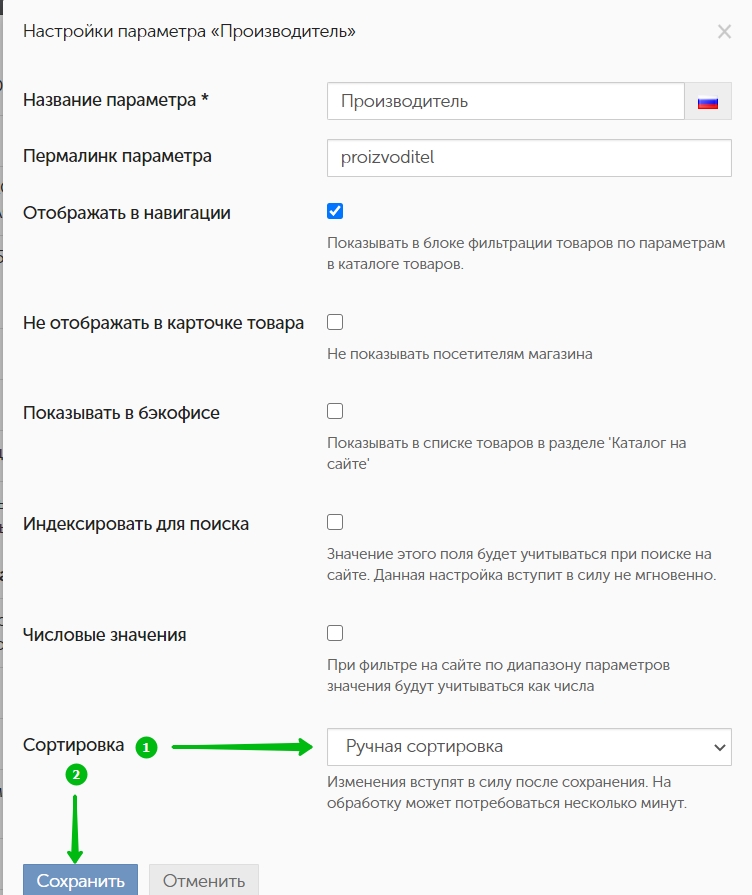Screen dimensions: 752x895
Task: Check the «Числовые значения» checkbox
Action: pyautogui.click(x=335, y=633)
